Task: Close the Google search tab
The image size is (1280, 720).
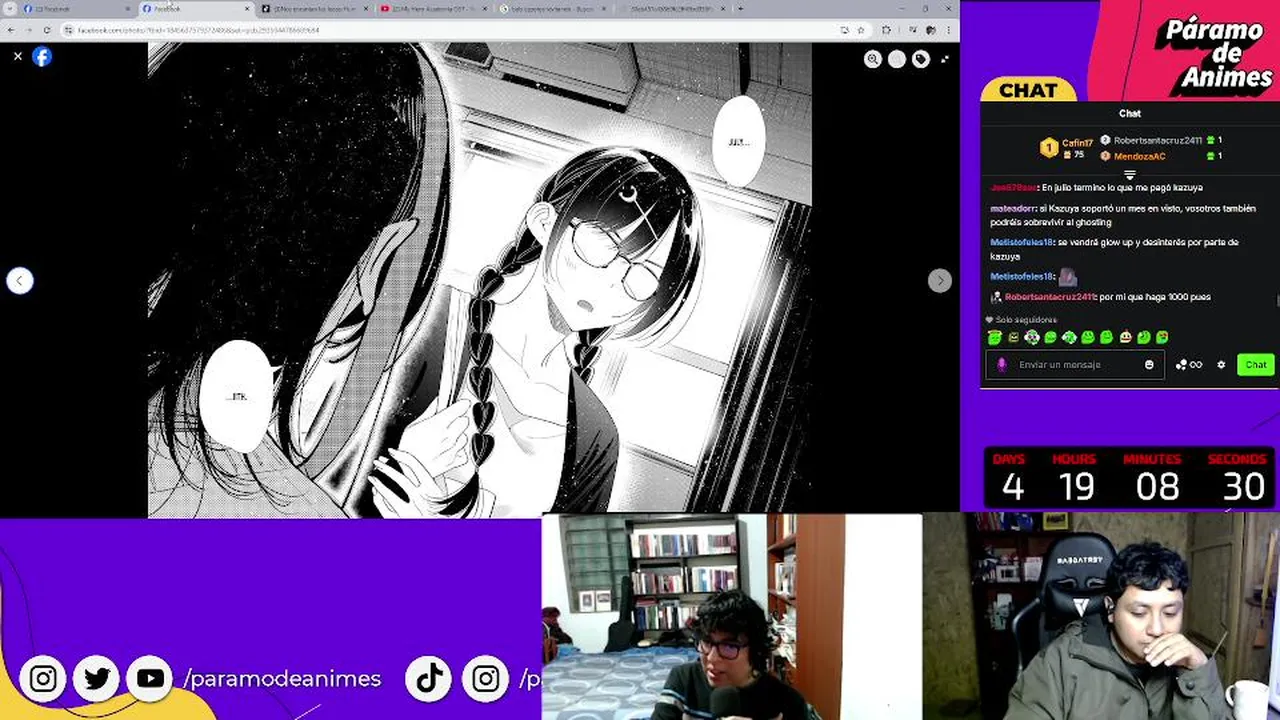Action: click(x=603, y=9)
